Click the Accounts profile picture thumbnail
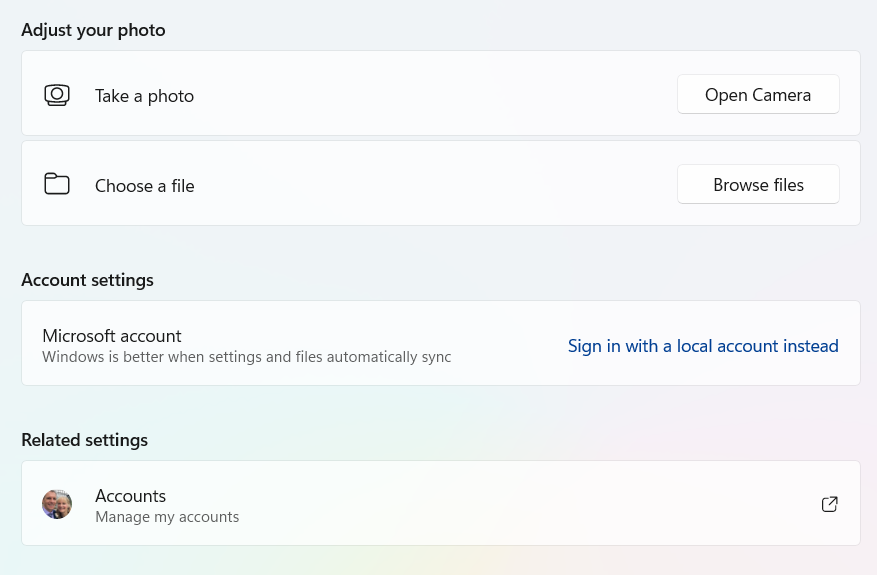This screenshot has width=877, height=575. (57, 504)
